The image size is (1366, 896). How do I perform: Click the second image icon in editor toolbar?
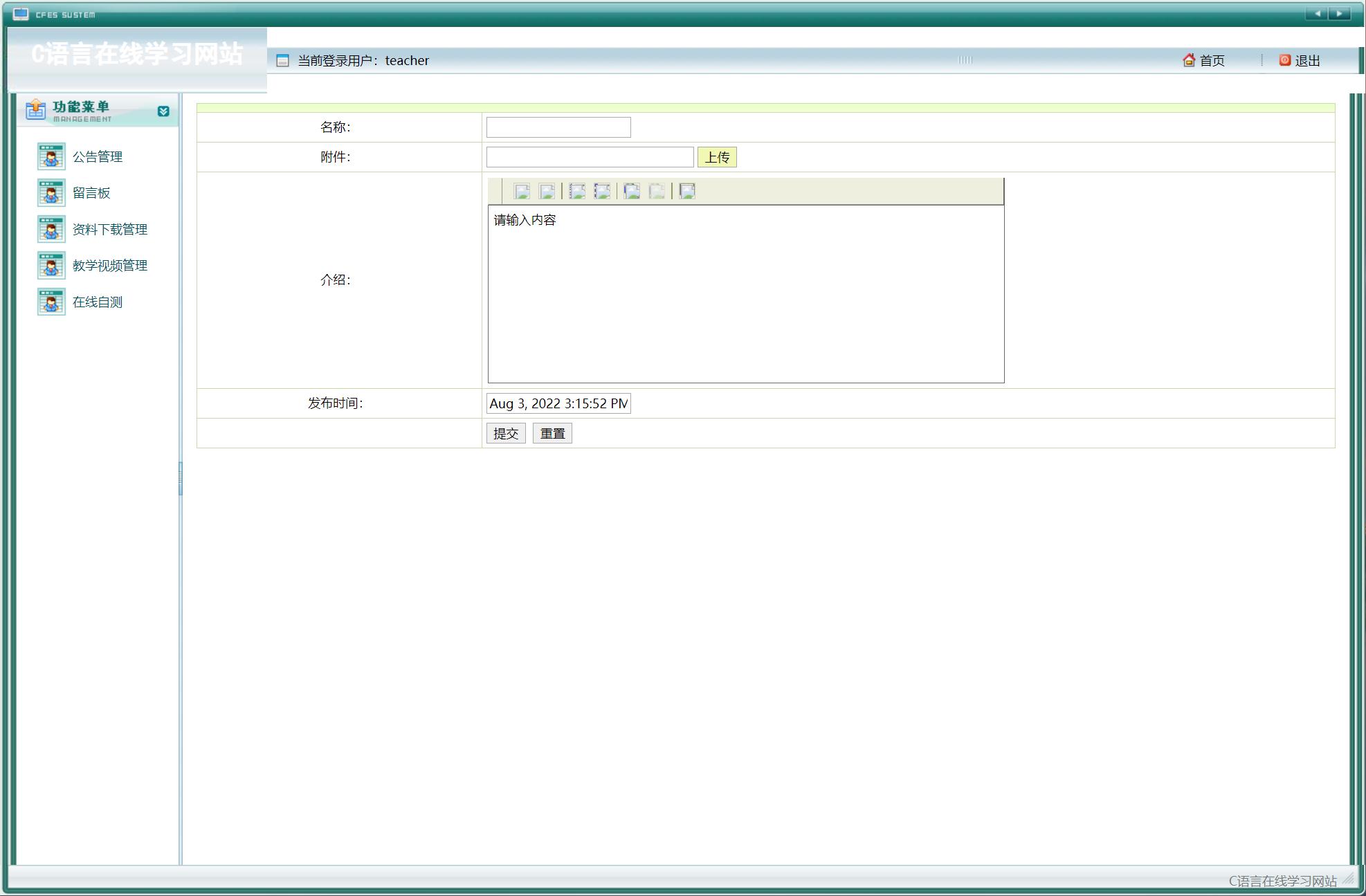(x=547, y=192)
